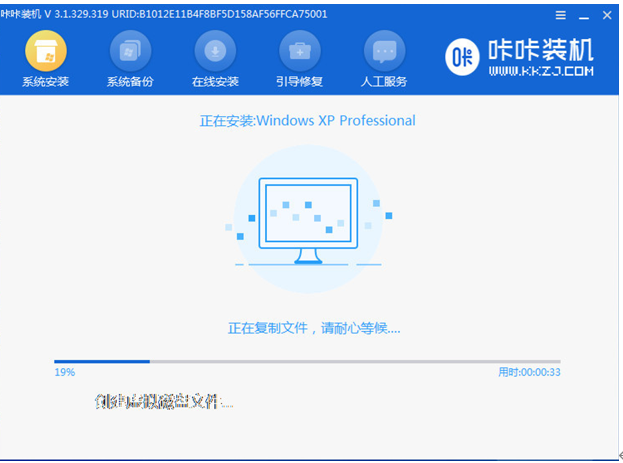Image resolution: width=623 pixels, height=463 pixels.
Task: Minimize the 咔咔装机 window
Action: (584, 16)
